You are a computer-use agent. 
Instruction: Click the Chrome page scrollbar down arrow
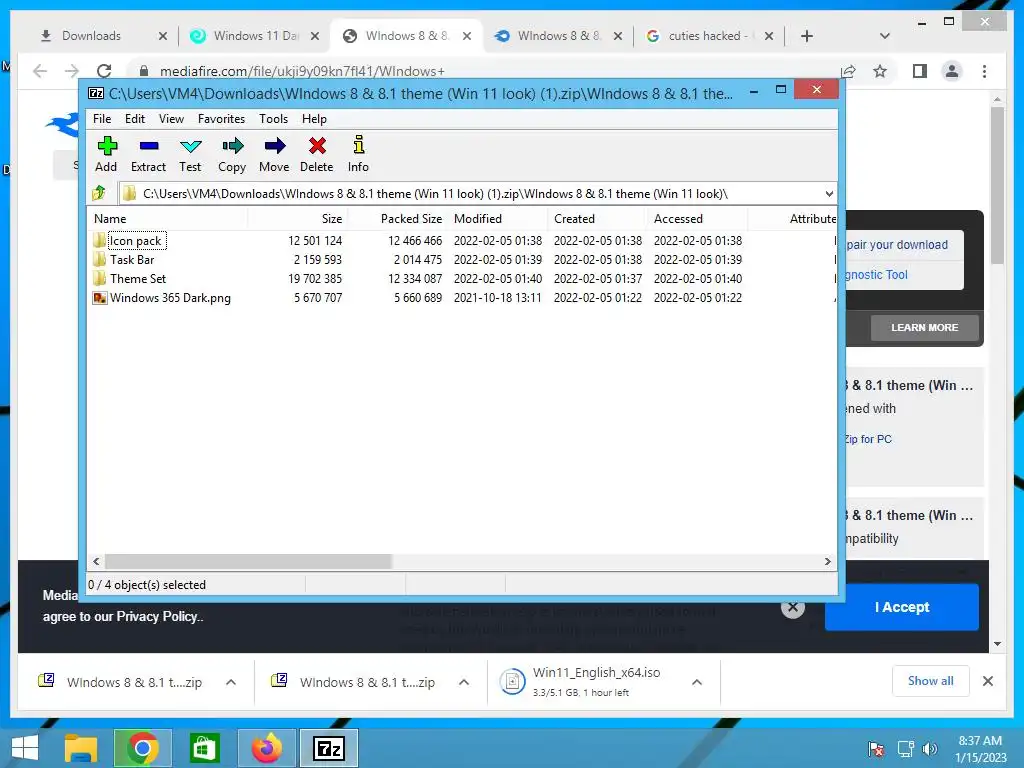click(x=997, y=644)
